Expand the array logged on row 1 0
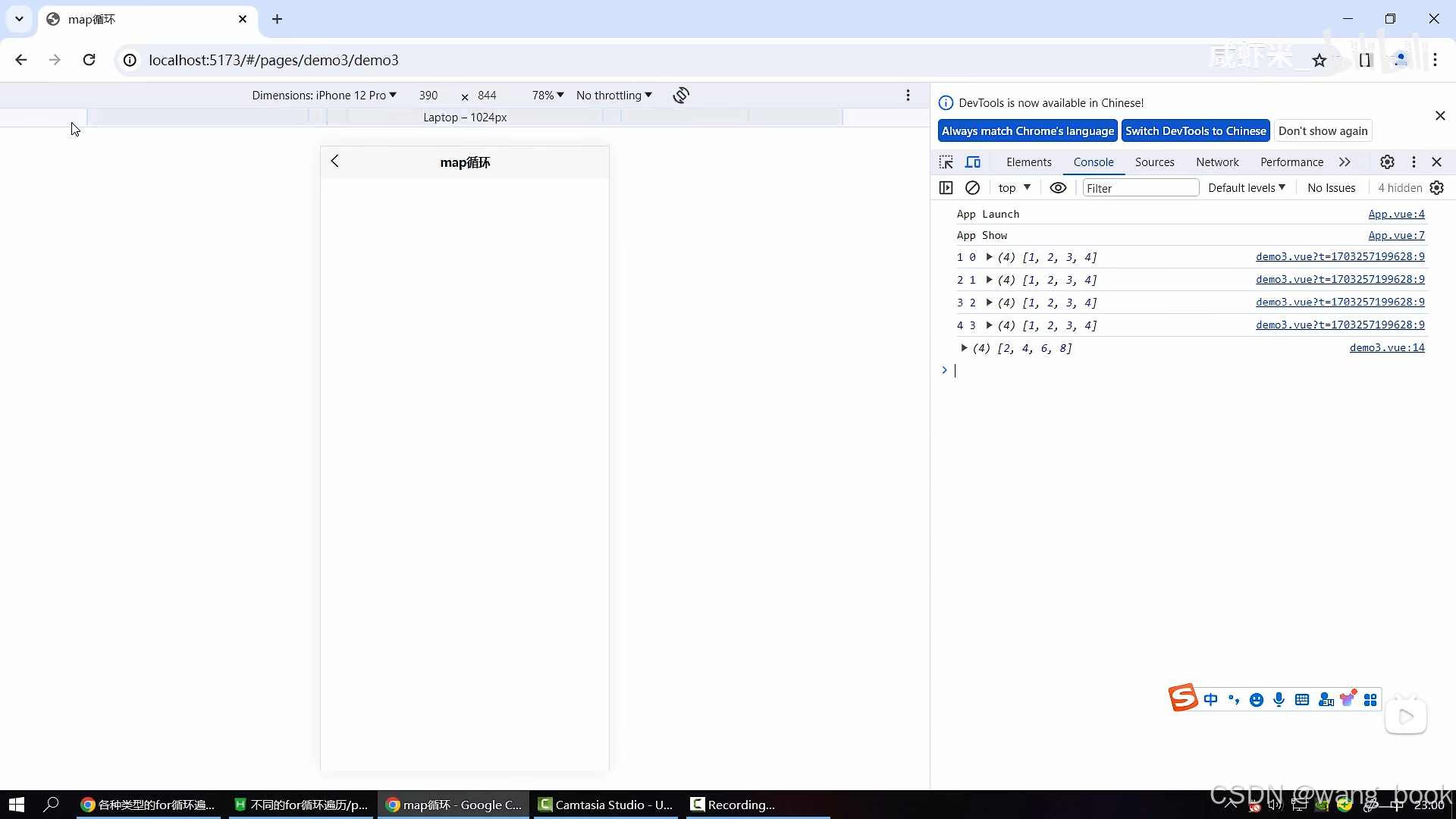 tap(989, 257)
